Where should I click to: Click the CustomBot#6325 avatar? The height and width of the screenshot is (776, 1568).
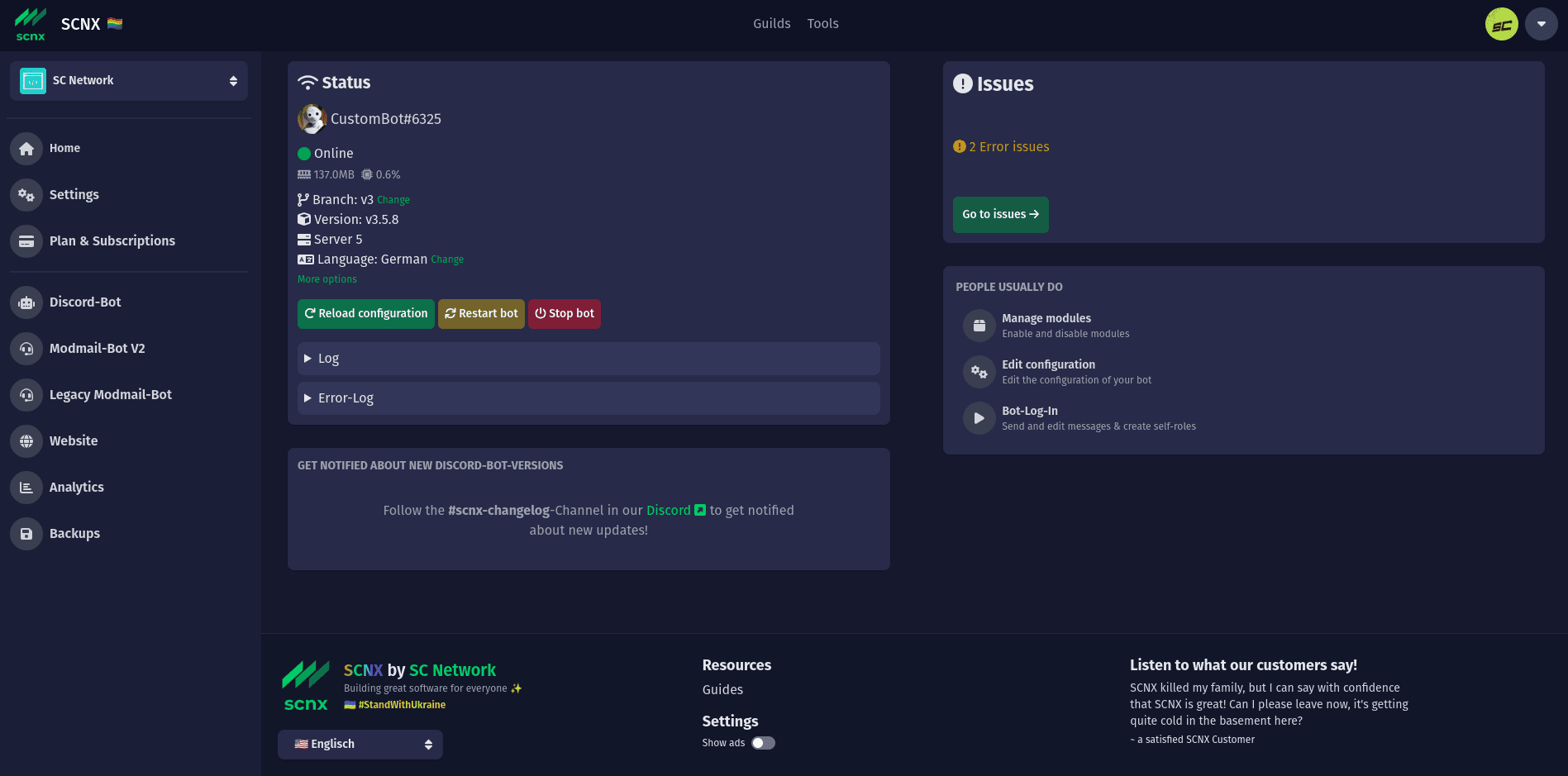[312, 119]
